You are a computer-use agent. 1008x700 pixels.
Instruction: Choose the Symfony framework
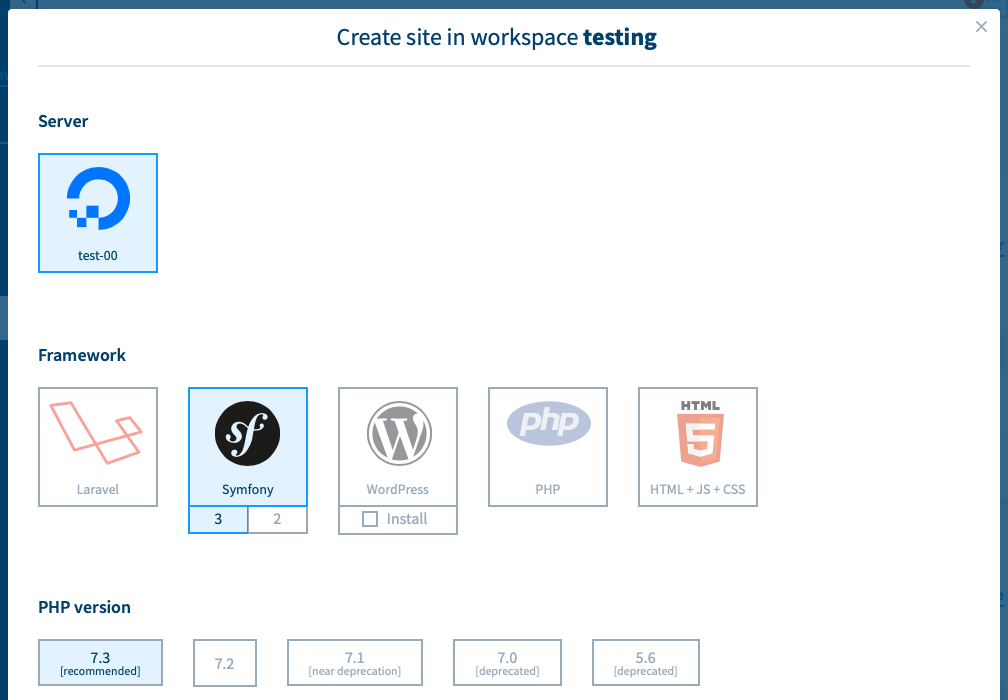[248, 447]
